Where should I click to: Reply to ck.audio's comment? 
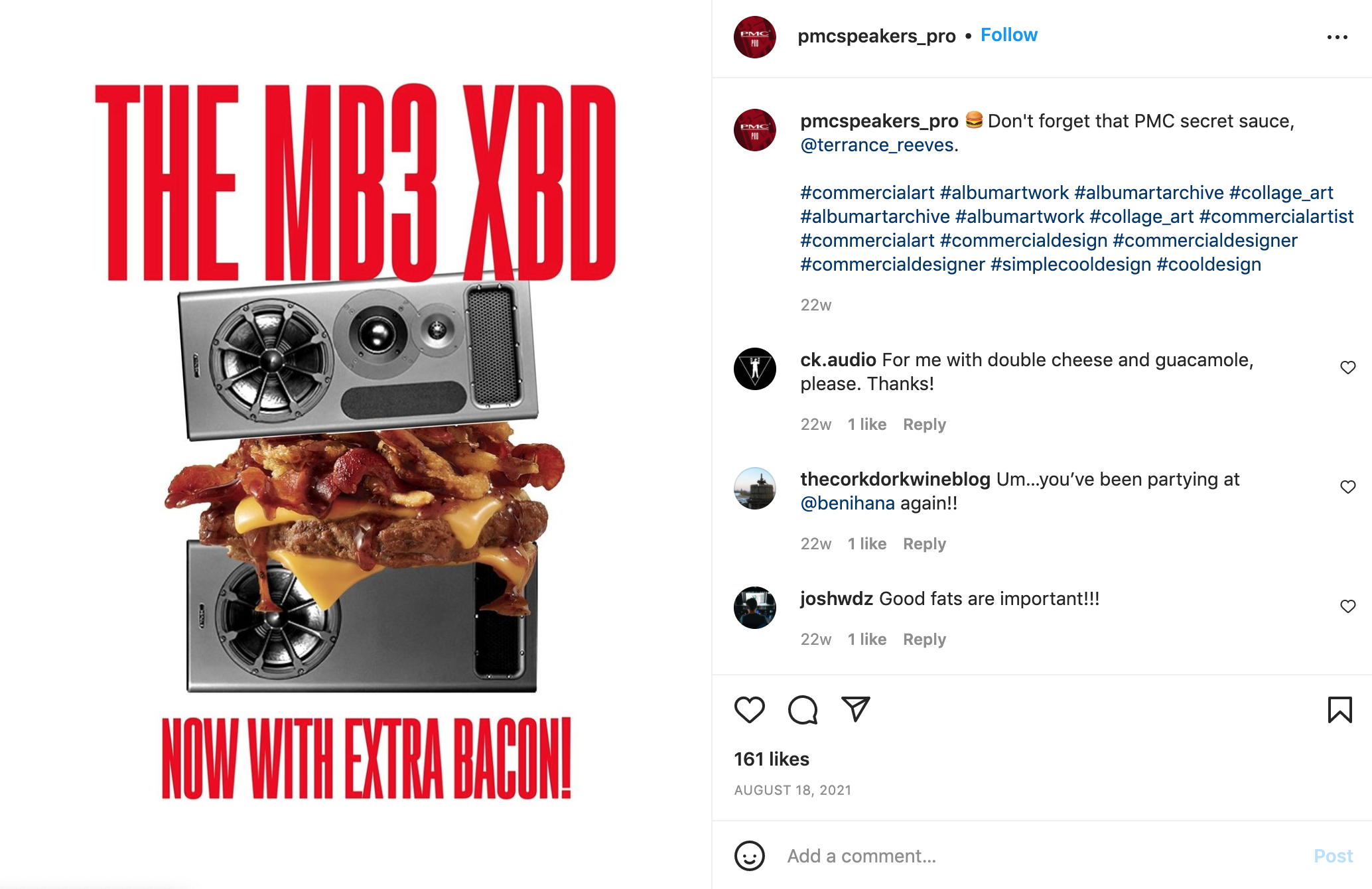(x=924, y=425)
